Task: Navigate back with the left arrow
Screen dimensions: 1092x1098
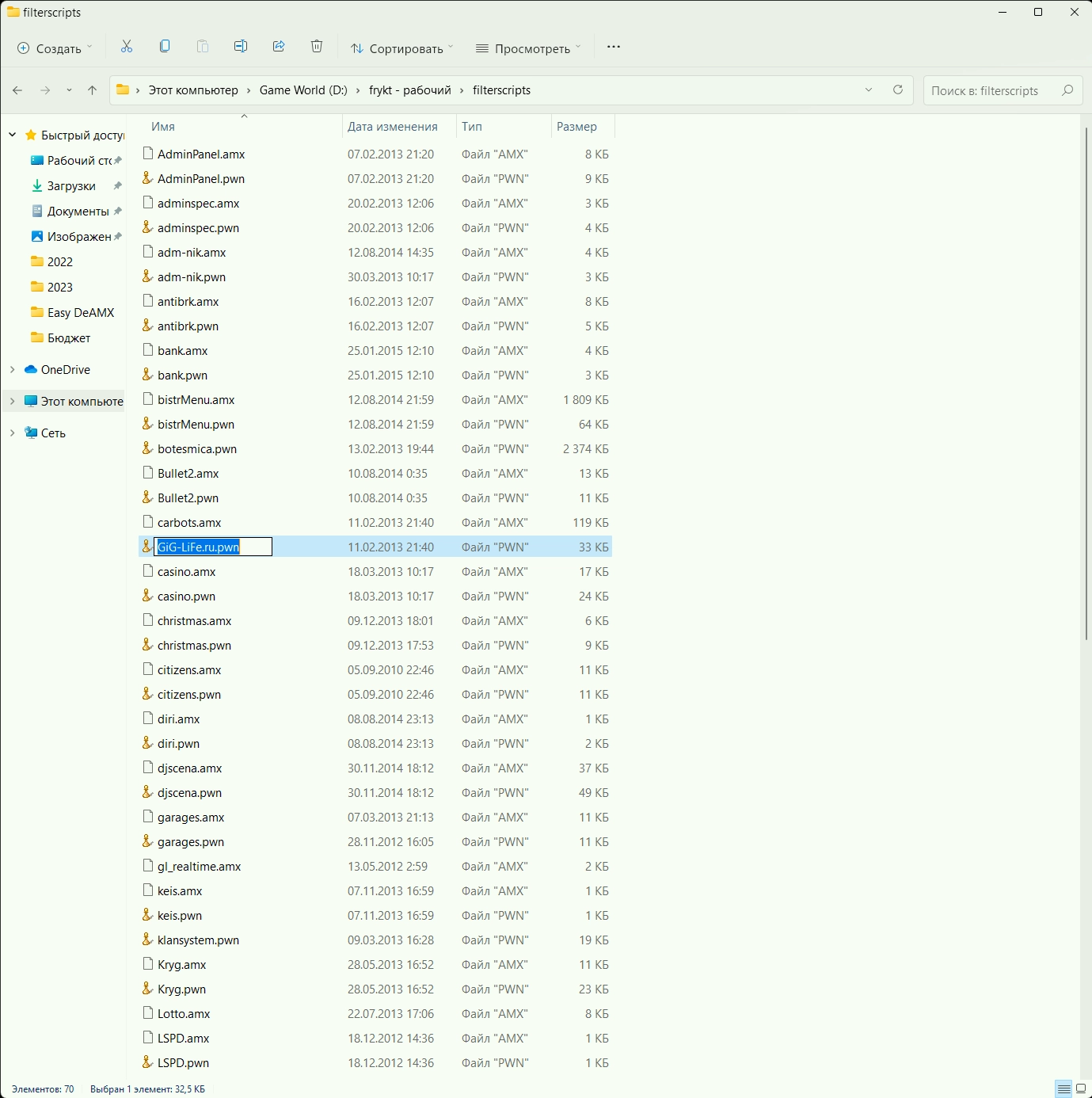Action: 17,90
